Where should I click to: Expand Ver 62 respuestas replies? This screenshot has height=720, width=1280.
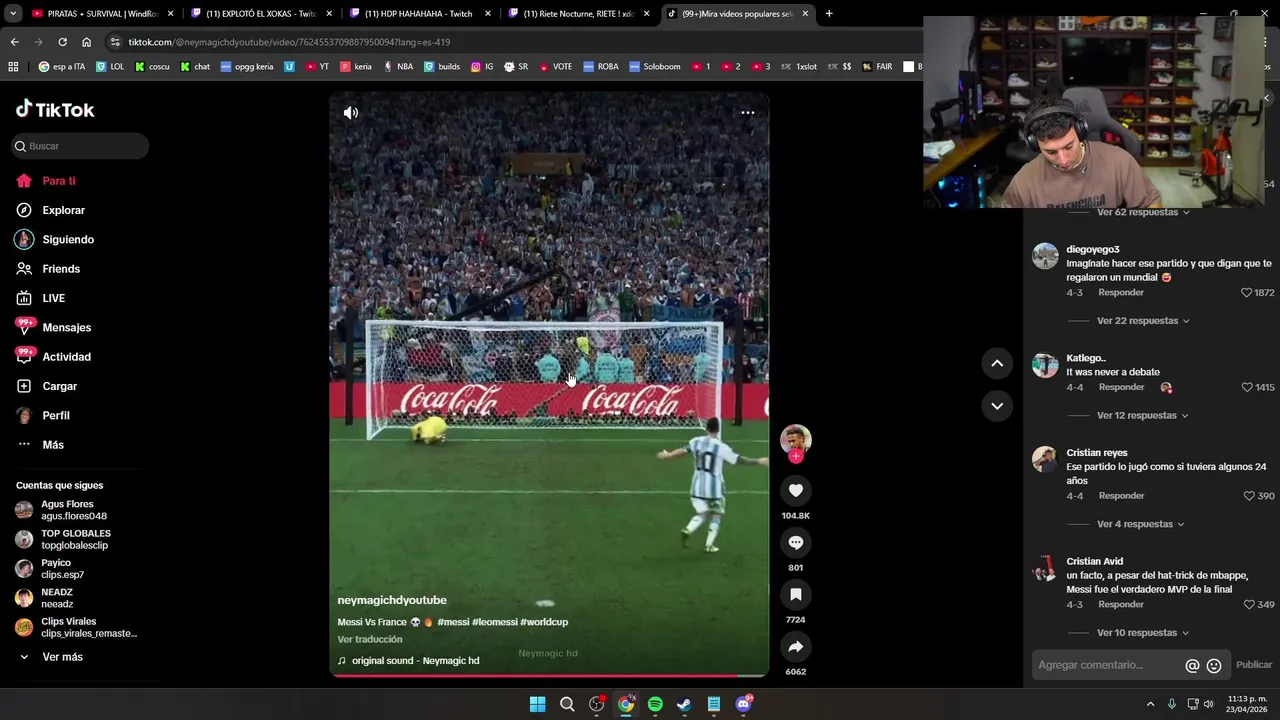point(1143,212)
